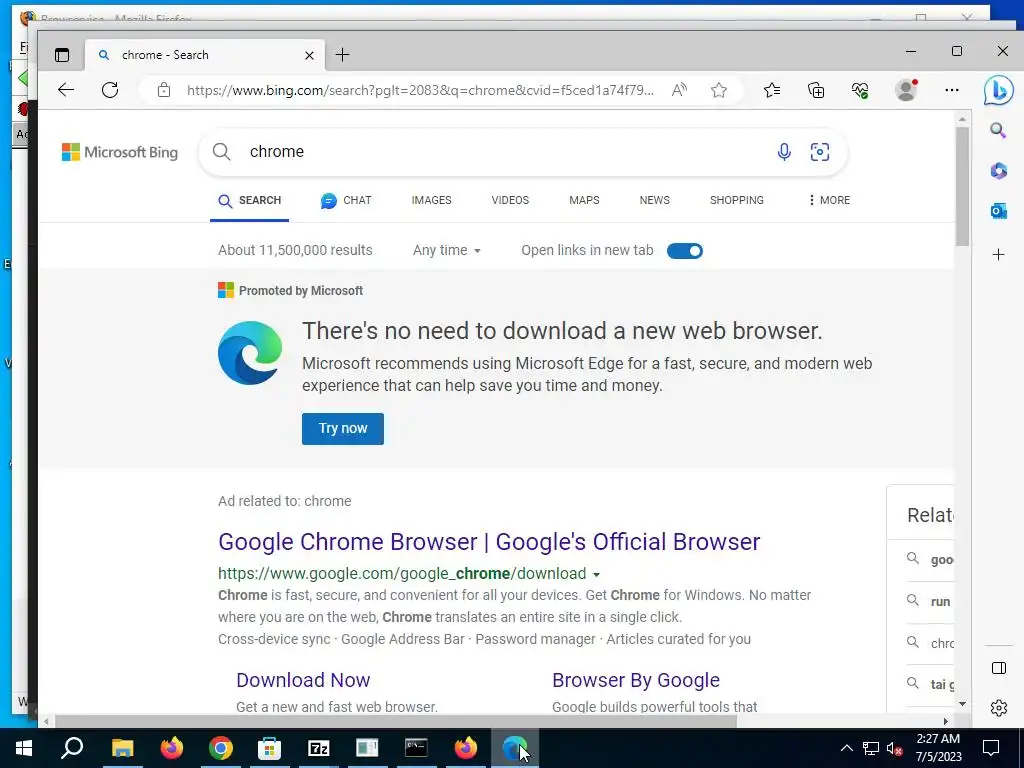Click the vertical page scrollbar thumb

pos(962,186)
